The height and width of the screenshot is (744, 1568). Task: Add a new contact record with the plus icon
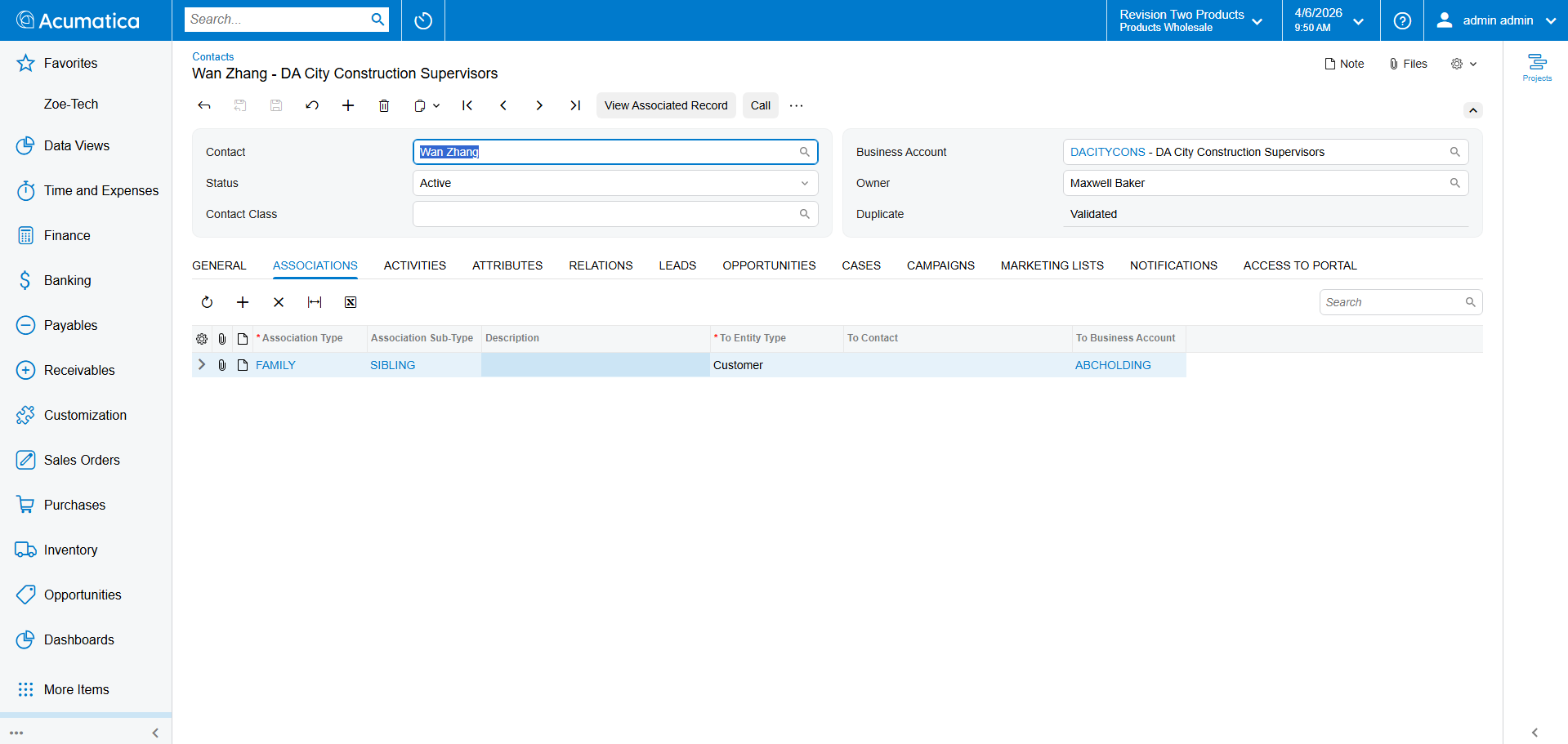tap(348, 105)
